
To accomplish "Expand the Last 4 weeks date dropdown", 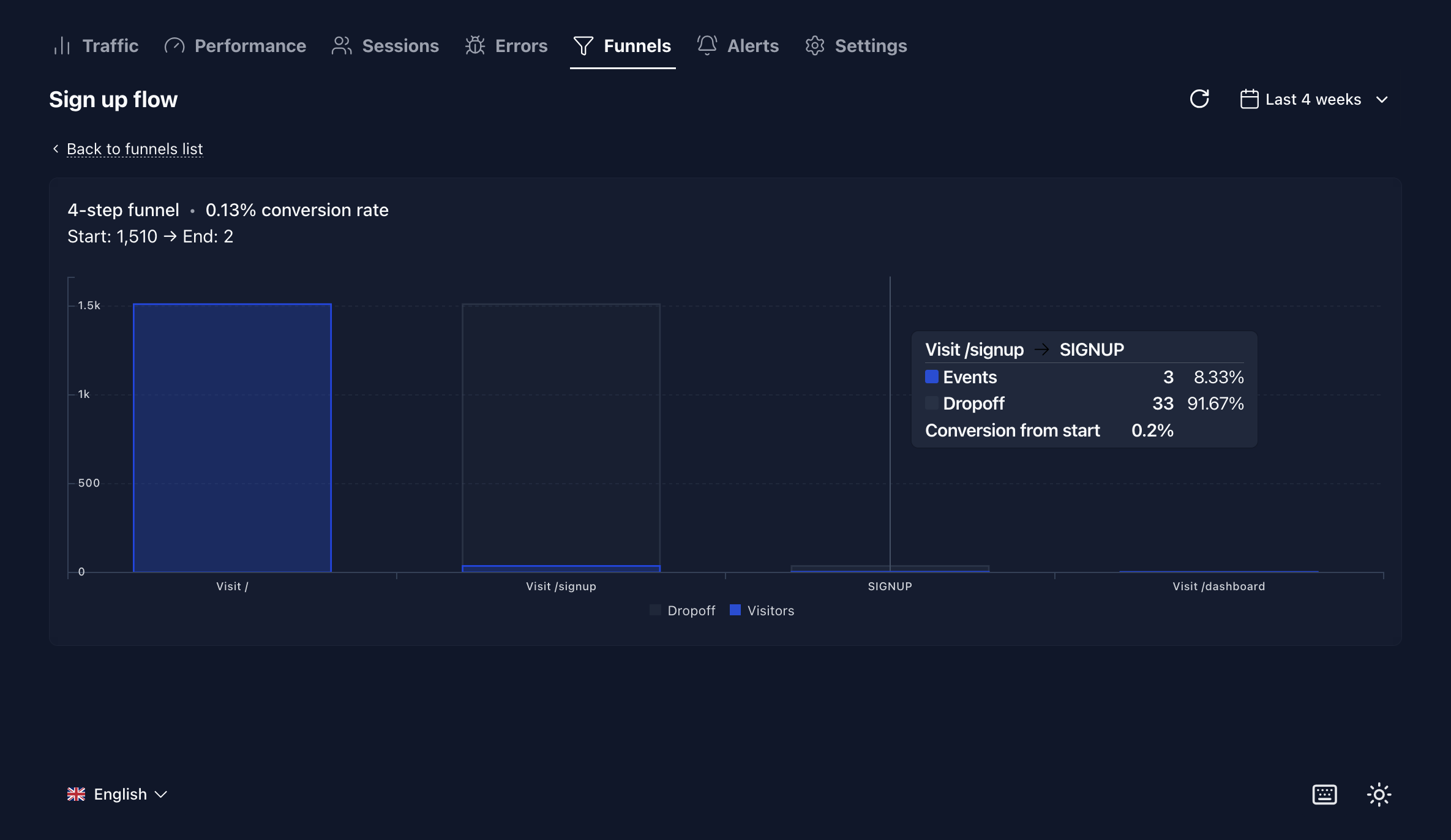I will [1313, 99].
